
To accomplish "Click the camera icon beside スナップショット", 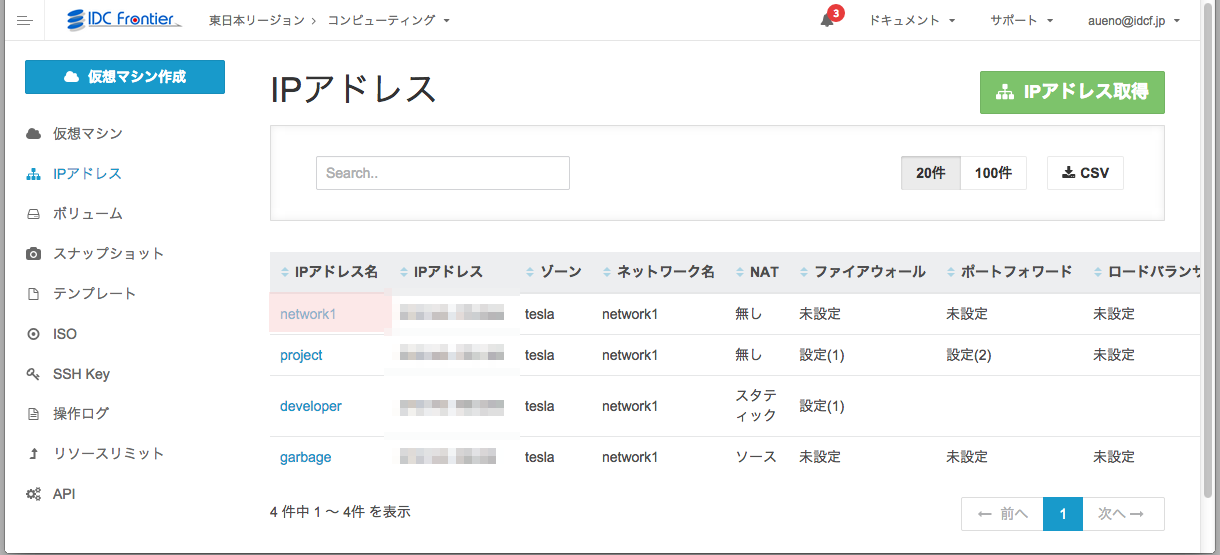I will coord(33,254).
